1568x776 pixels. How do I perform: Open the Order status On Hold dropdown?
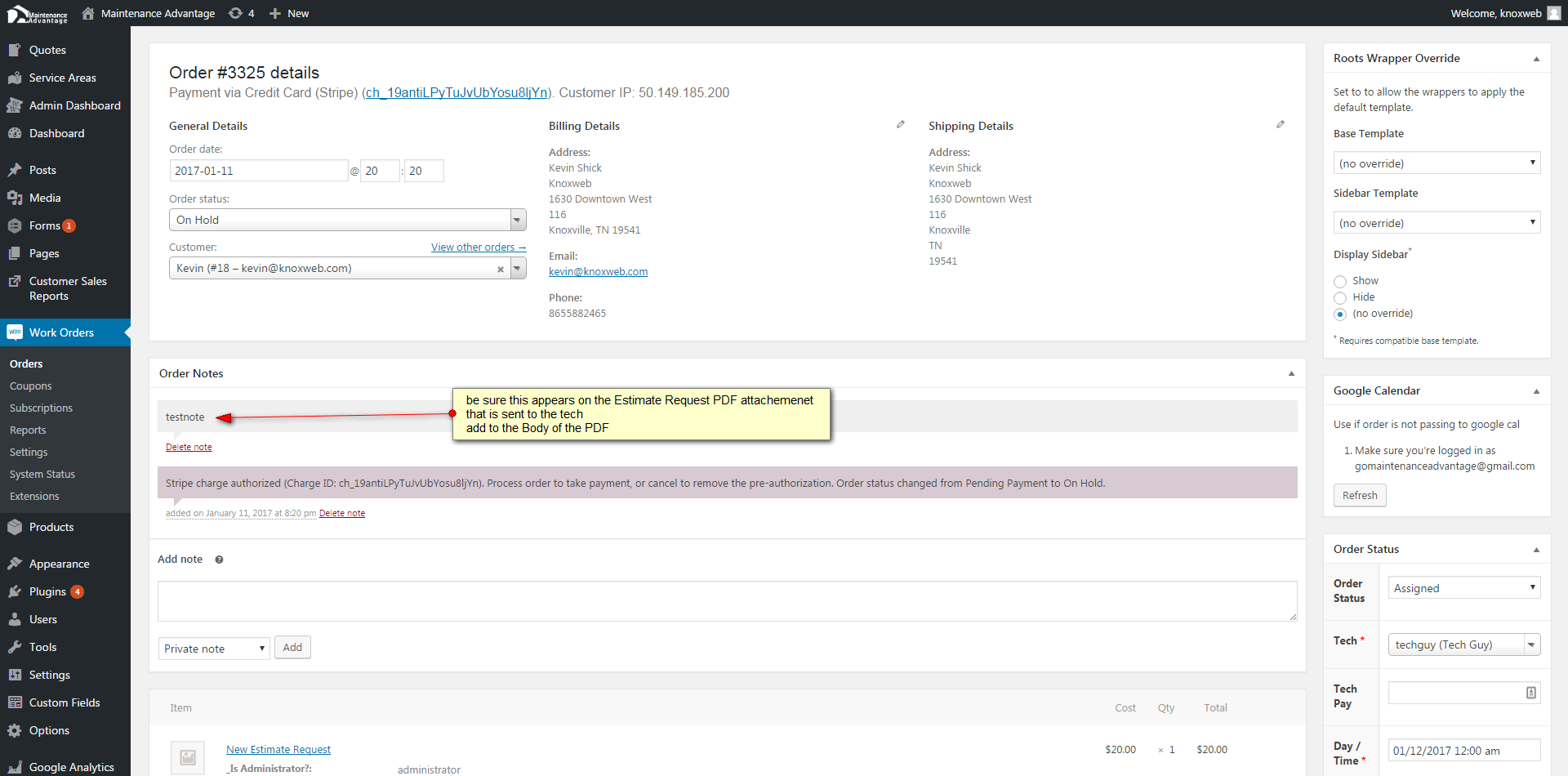click(x=348, y=220)
